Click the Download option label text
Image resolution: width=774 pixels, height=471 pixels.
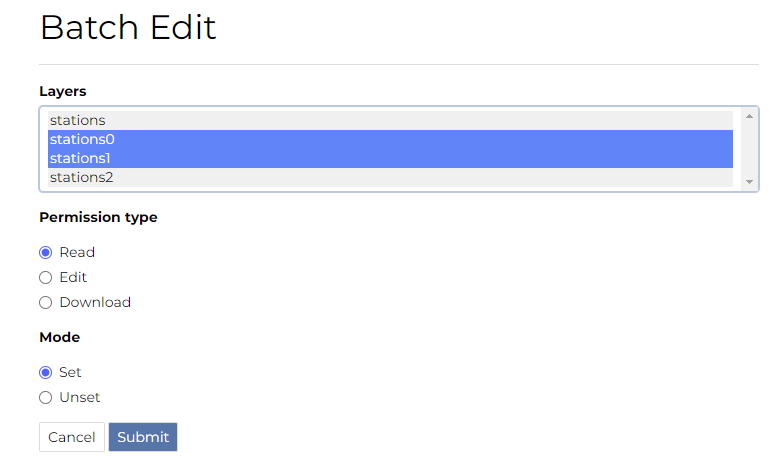(95, 302)
